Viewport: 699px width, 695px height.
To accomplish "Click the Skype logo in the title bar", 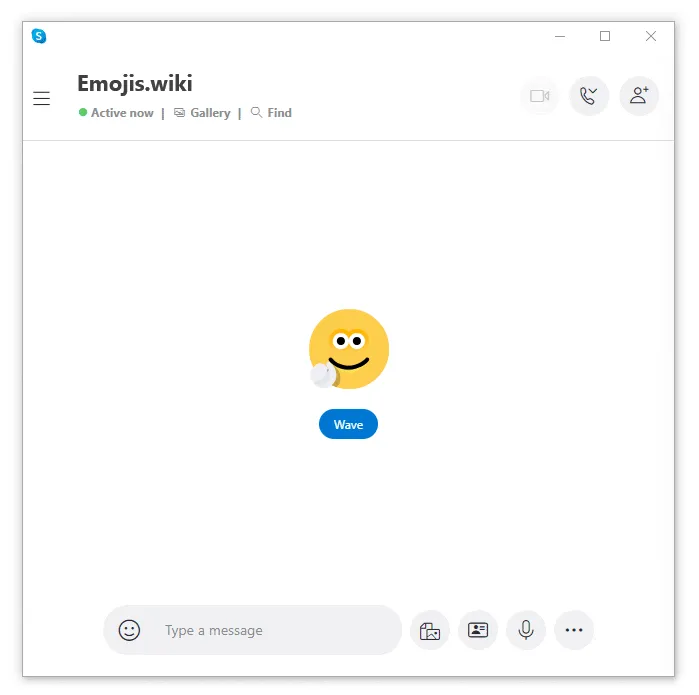I will pos(39,36).
